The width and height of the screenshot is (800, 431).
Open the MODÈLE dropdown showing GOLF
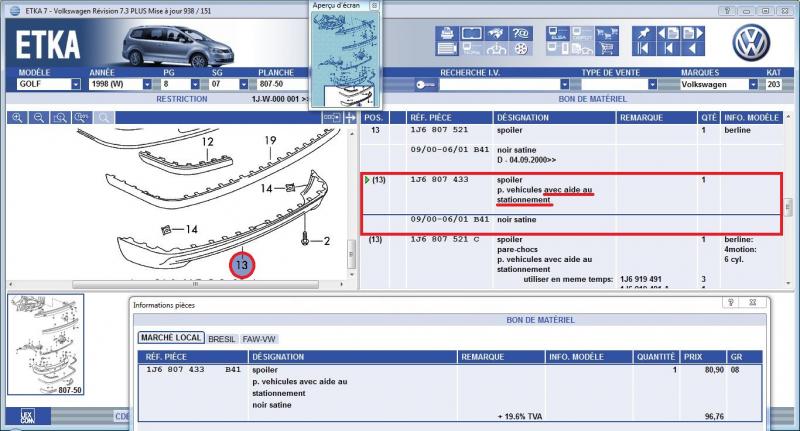pyautogui.click(x=76, y=84)
